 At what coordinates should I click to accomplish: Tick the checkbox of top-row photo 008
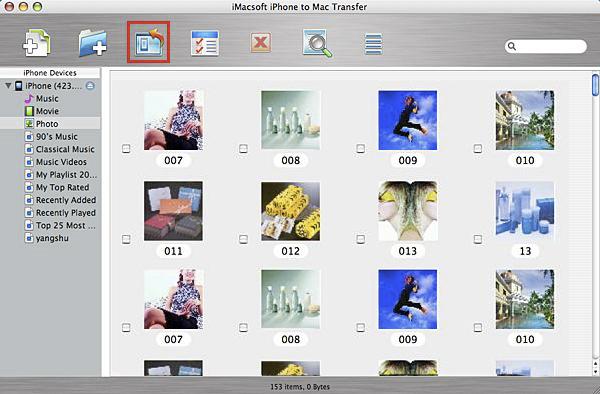point(243,148)
